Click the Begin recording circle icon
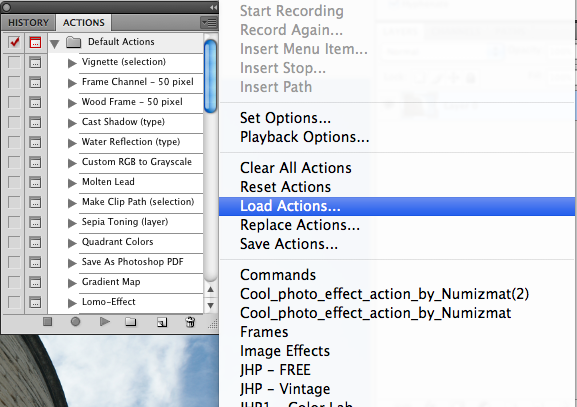Image resolution: width=577 pixels, height=407 pixels. click(75, 322)
